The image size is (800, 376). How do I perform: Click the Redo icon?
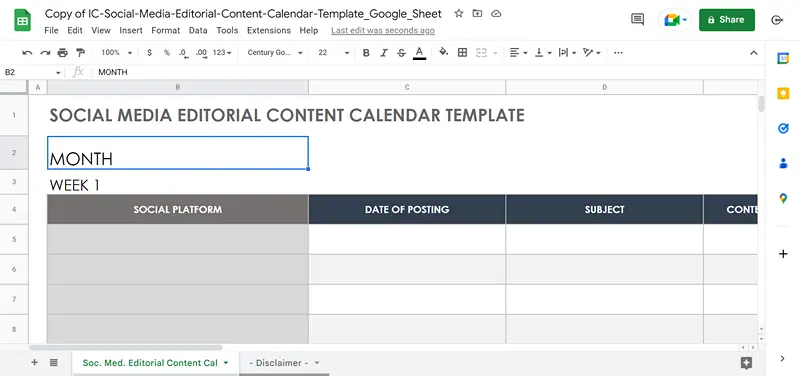45,53
